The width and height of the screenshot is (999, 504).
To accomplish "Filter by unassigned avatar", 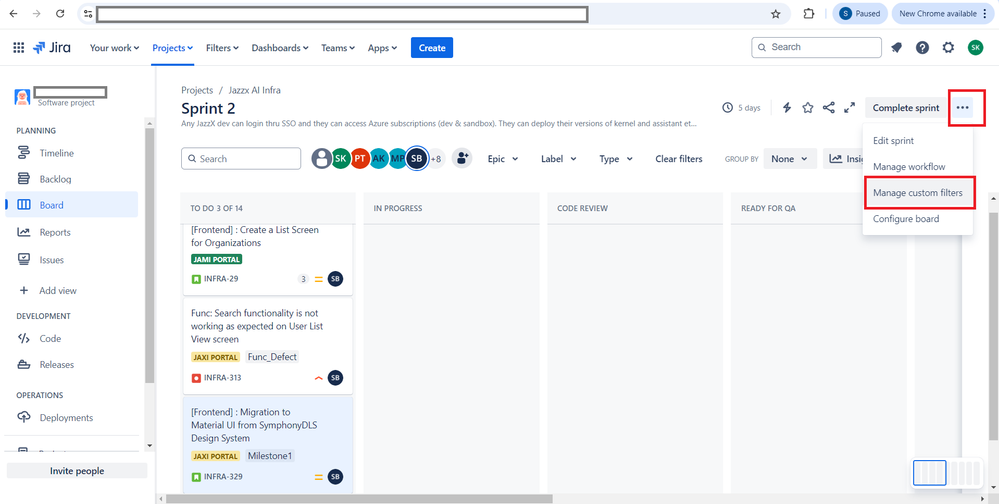I will coord(322,159).
